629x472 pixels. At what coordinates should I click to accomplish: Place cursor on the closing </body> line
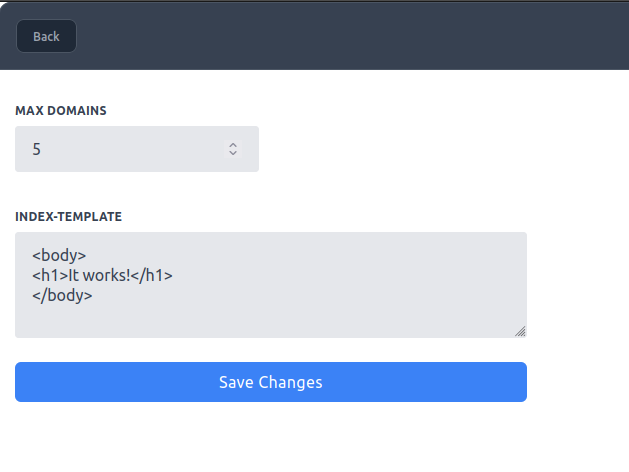point(62,295)
